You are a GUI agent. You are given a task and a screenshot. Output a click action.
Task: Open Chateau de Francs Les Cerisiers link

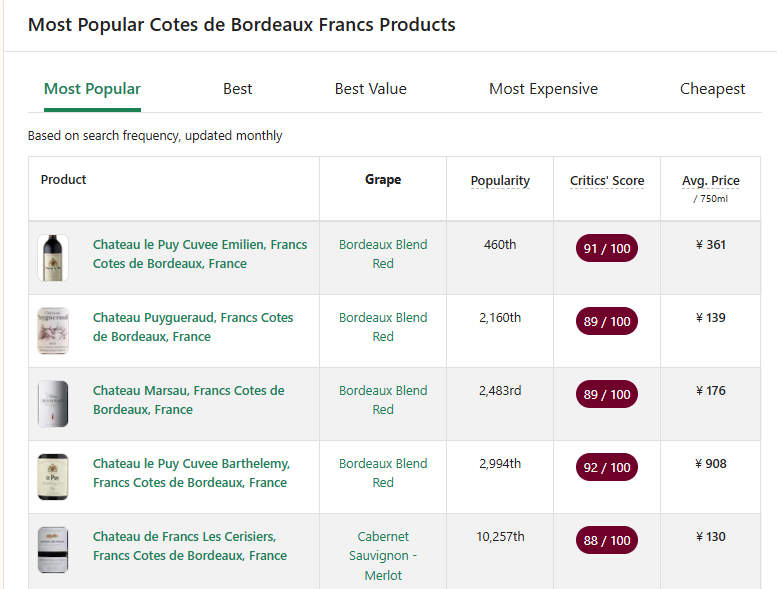coord(190,546)
